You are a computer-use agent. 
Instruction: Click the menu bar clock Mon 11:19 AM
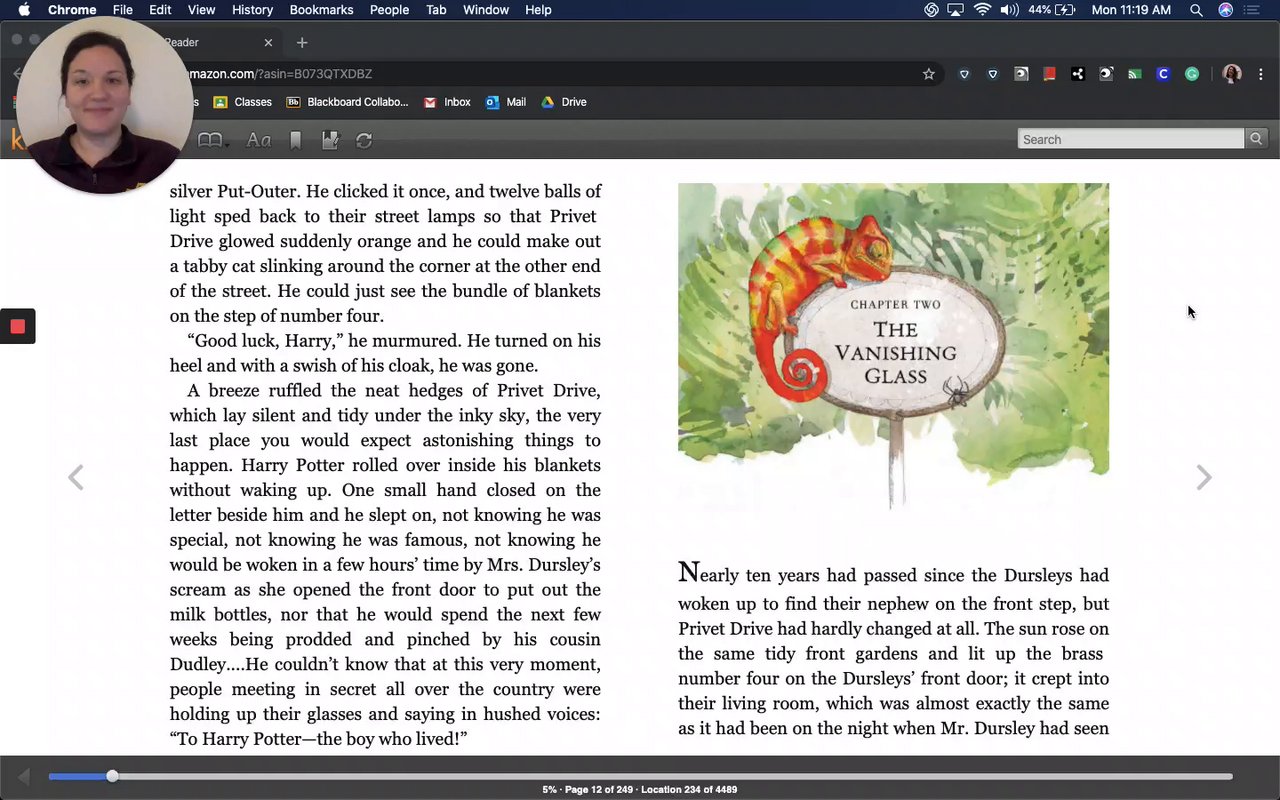pyautogui.click(x=1131, y=10)
